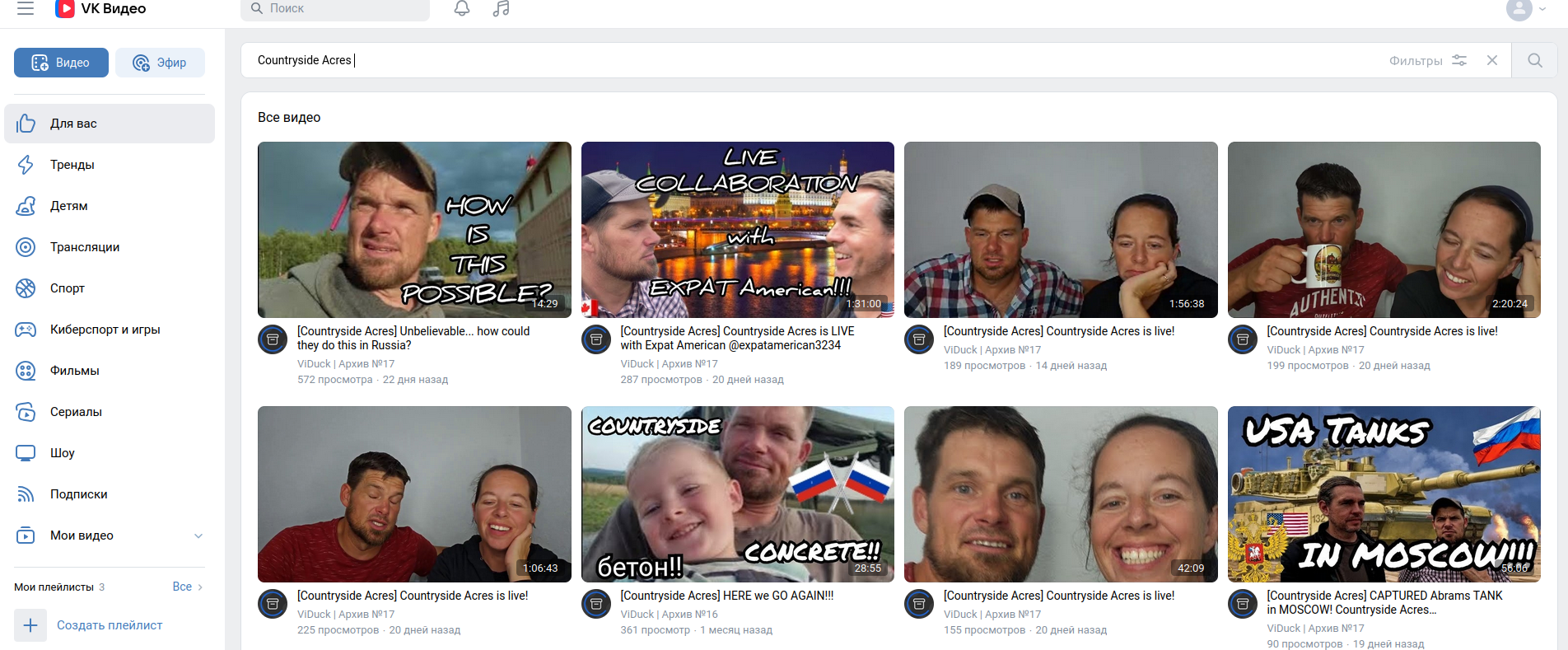Switch to the Видео tab
The width and height of the screenshot is (1568, 650).
click(x=61, y=63)
